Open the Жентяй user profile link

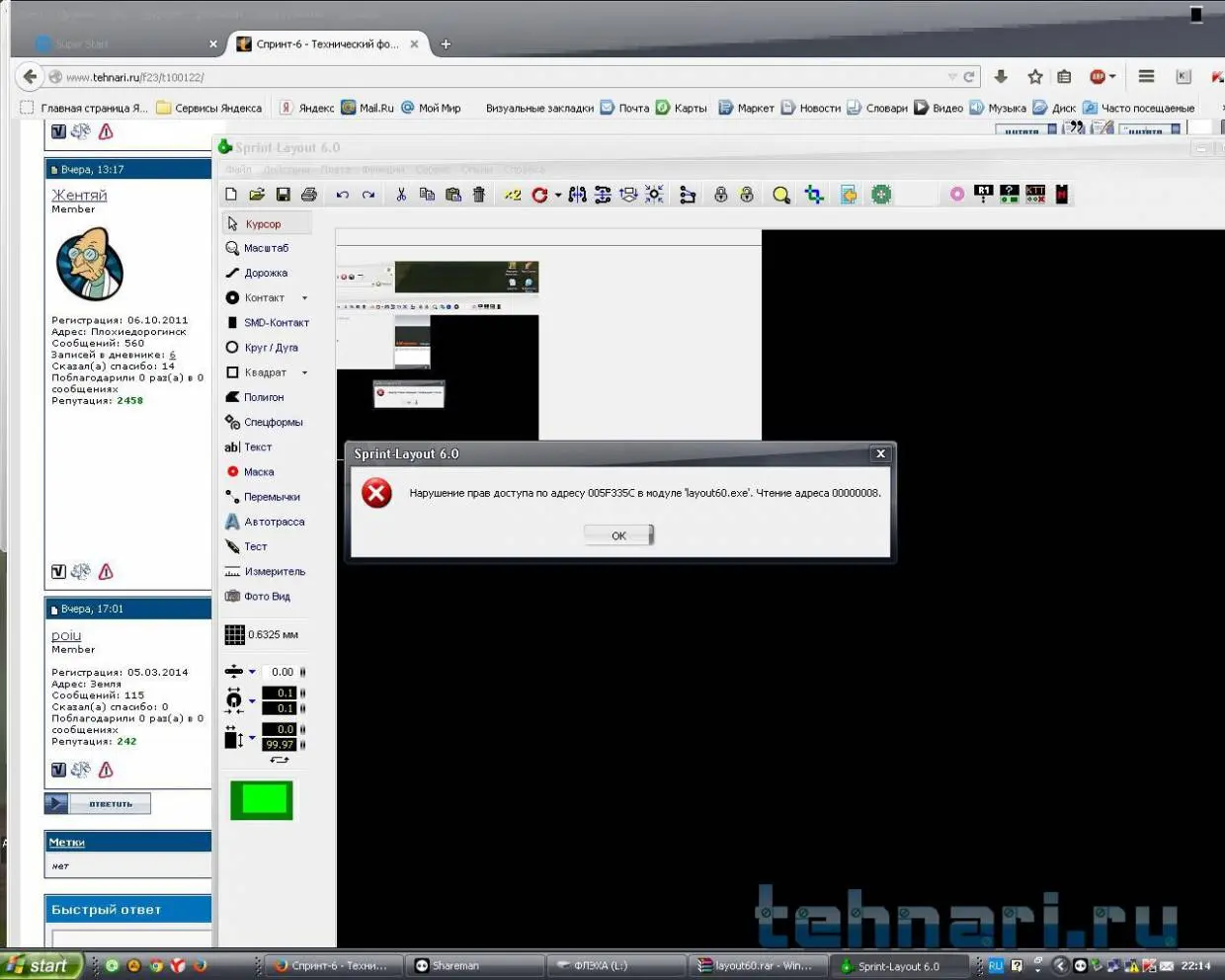point(79,196)
